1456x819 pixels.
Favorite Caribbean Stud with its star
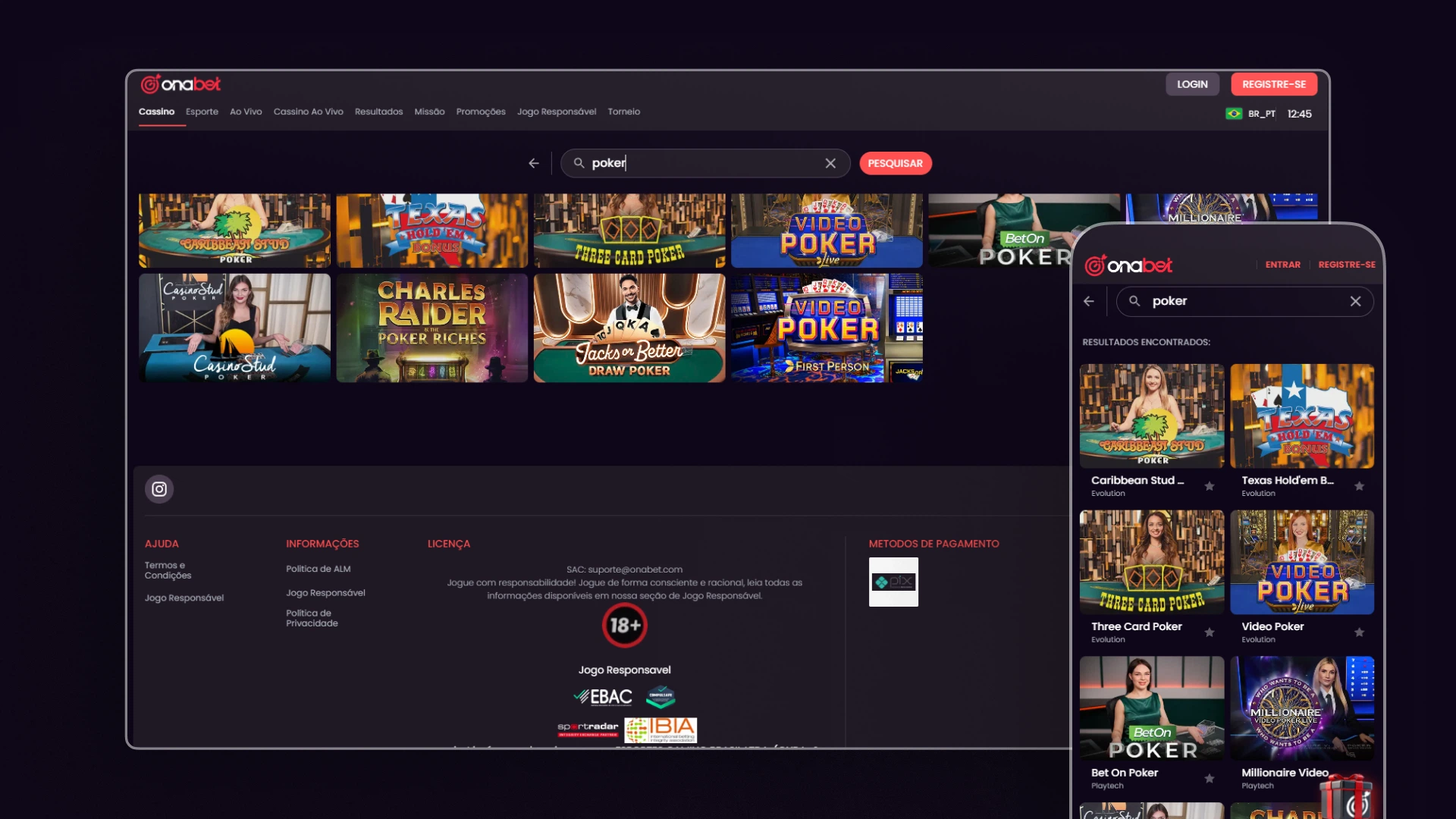pyautogui.click(x=1210, y=486)
